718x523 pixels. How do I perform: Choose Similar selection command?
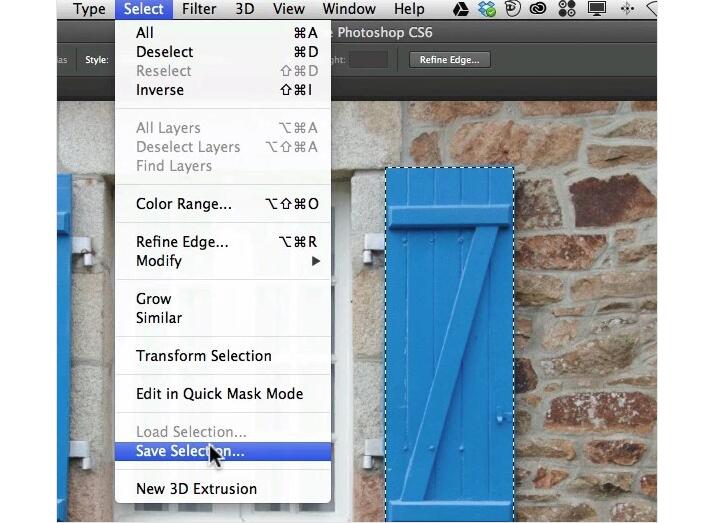pos(223,318)
